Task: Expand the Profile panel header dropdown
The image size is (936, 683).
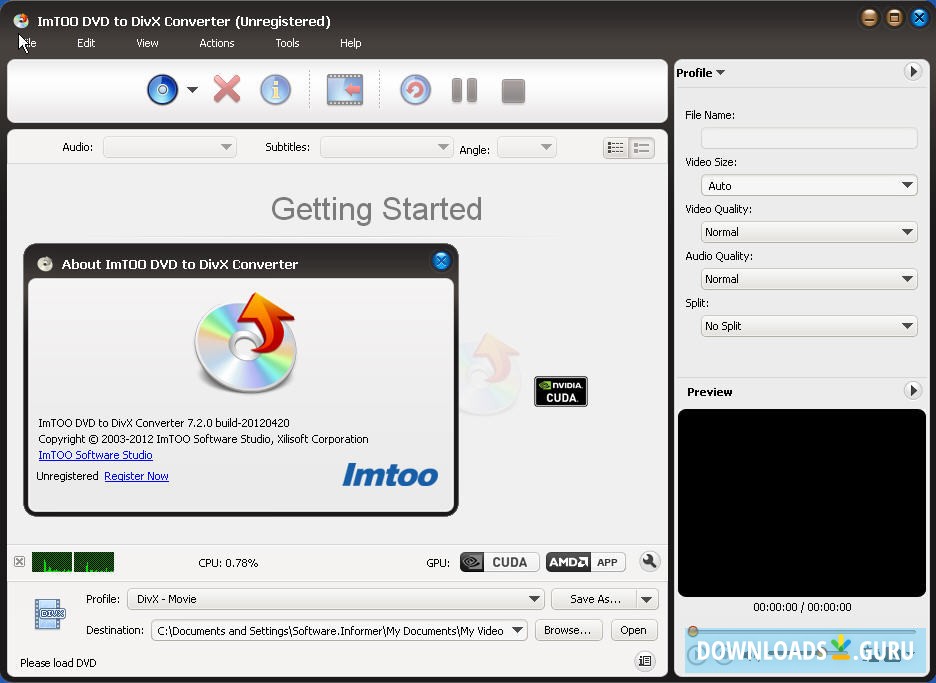Action: (700, 73)
